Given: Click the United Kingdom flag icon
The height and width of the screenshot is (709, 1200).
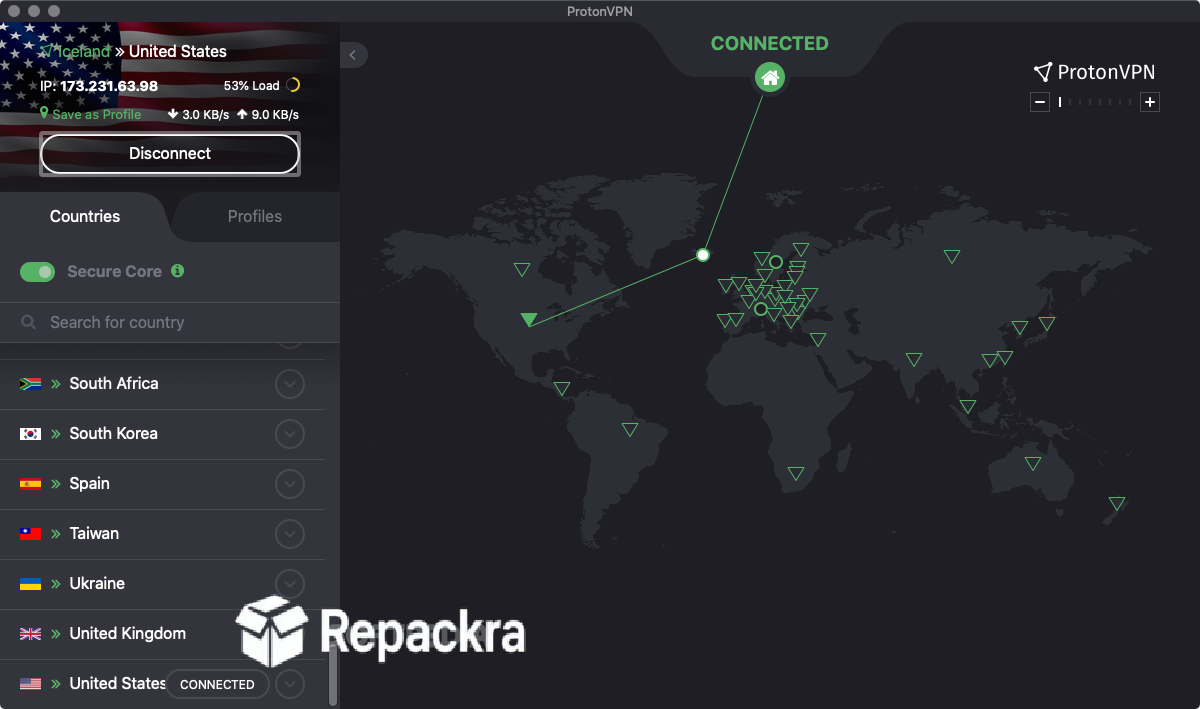Looking at the screenshot, I should pos(30,633).
